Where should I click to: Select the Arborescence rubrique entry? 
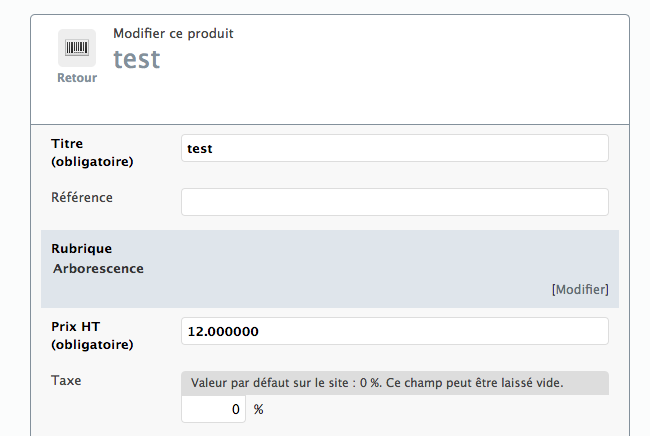coord(98,269)
